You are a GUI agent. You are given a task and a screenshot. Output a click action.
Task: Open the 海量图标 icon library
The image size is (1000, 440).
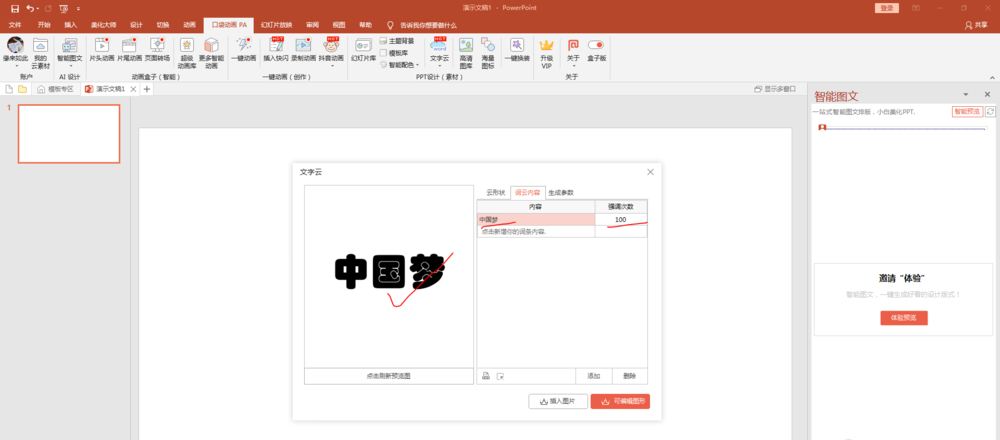[488, 52]
